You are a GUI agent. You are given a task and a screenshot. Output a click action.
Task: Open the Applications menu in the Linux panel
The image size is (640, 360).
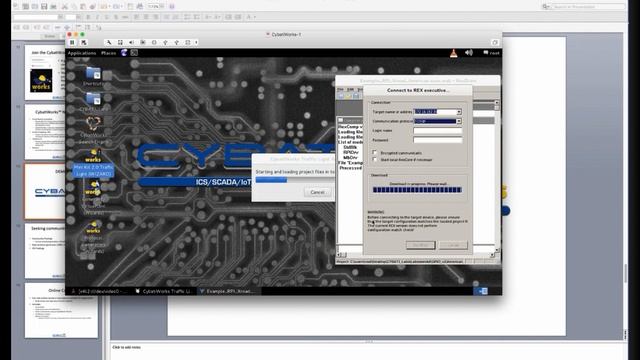pos(82,53)
